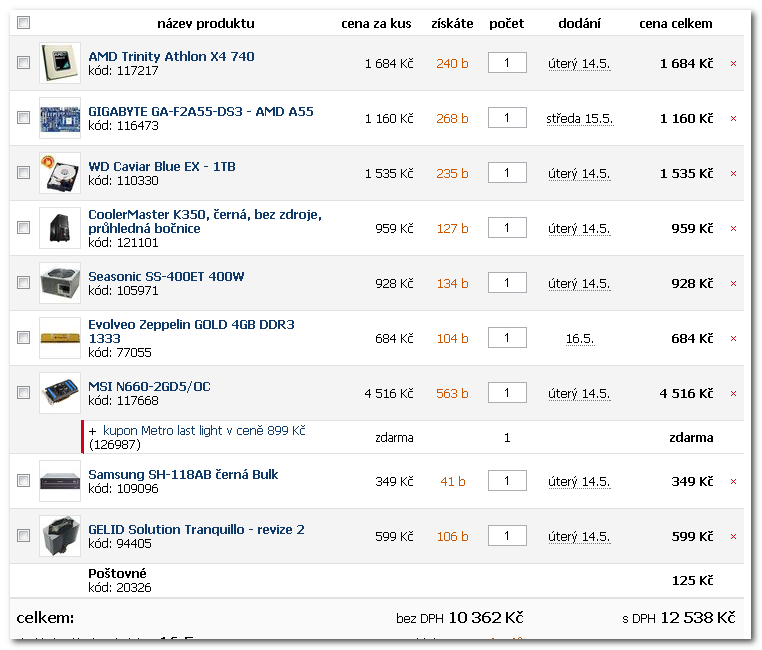Tick the select-all checkbox in header
The image size is (762, 650).
click(x=23, y=22)
